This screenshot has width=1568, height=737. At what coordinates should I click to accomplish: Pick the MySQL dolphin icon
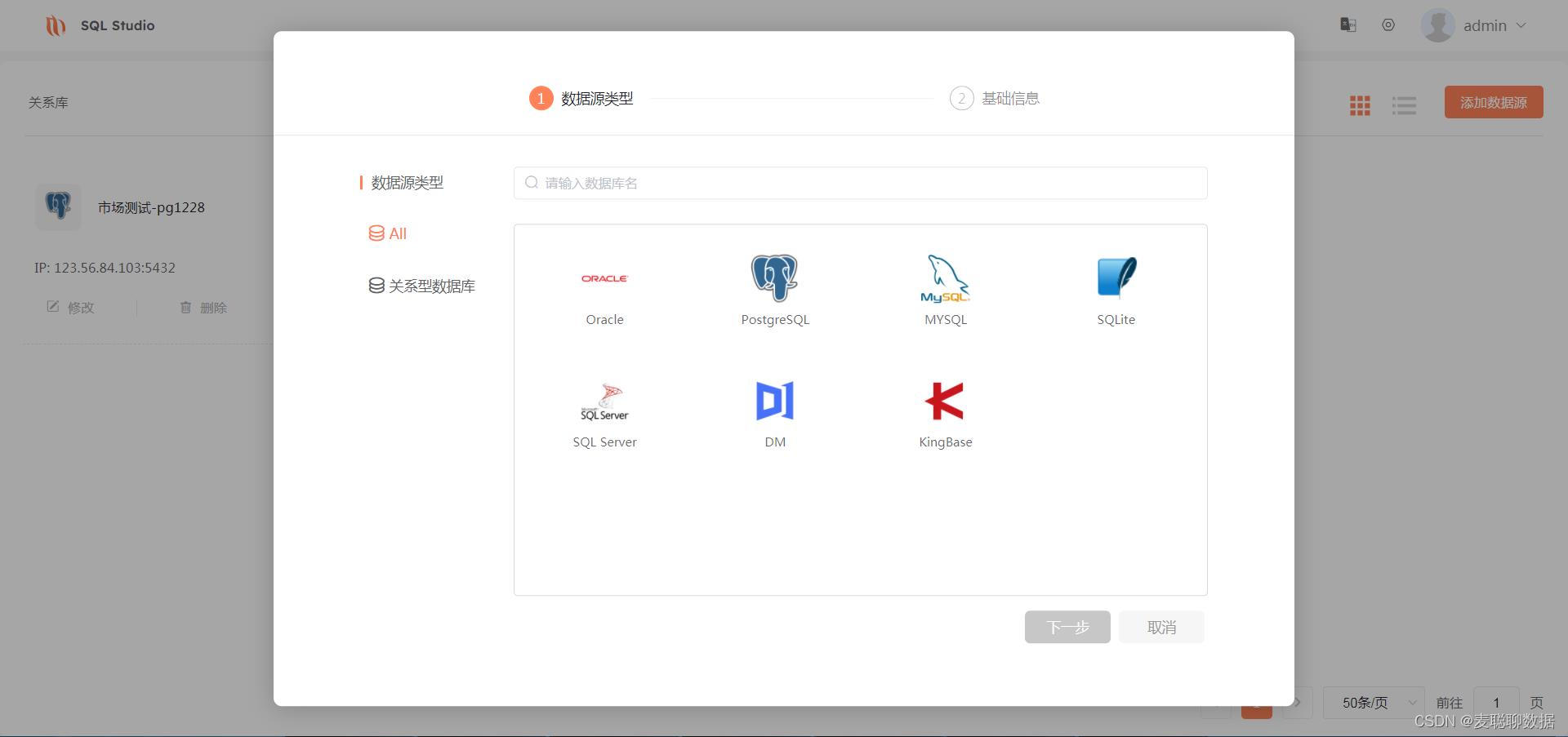click(x=945, y=278)
